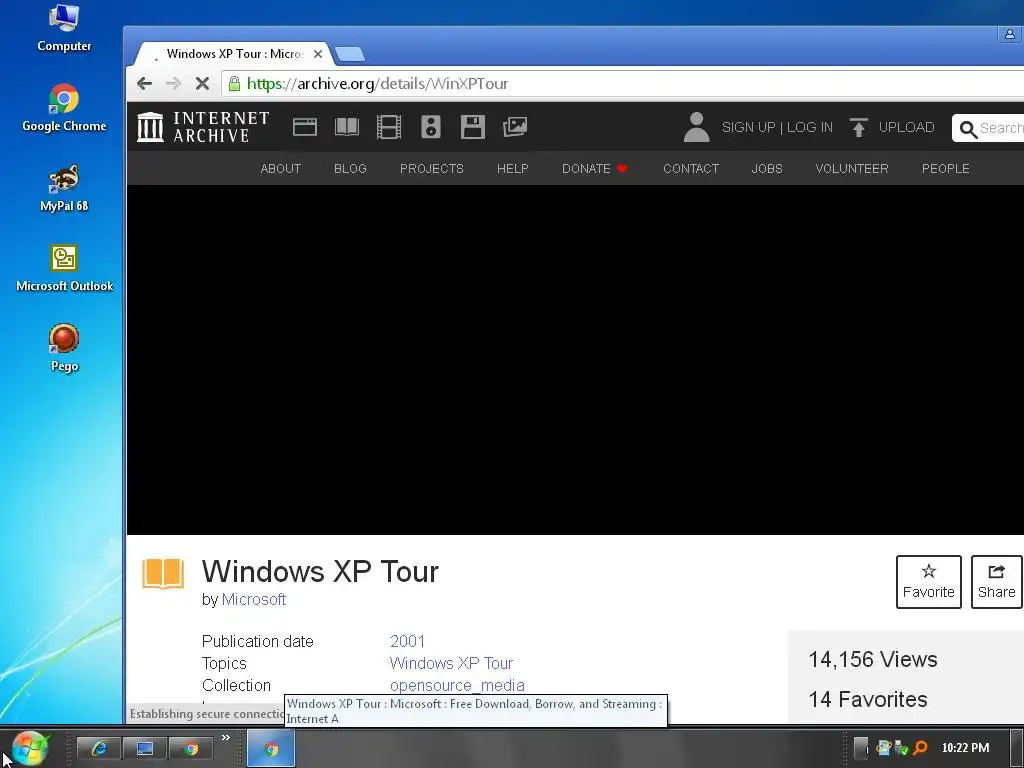1024x768 pixels.
Task: Open the DONATE menu item
Action: 594,168
